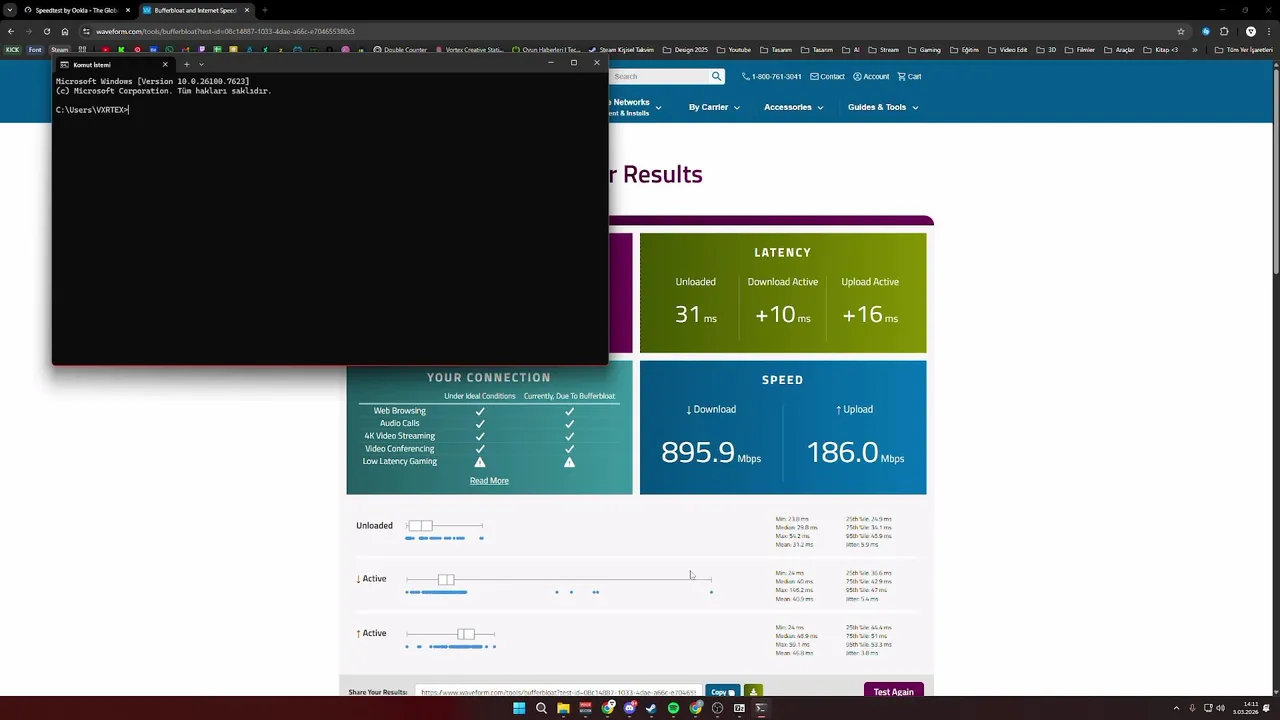The height and width of the screenshot is (720, 1280).
Task: Switch to the Bufferbloat and Internet Speed tab
Action: pos(195,10)
